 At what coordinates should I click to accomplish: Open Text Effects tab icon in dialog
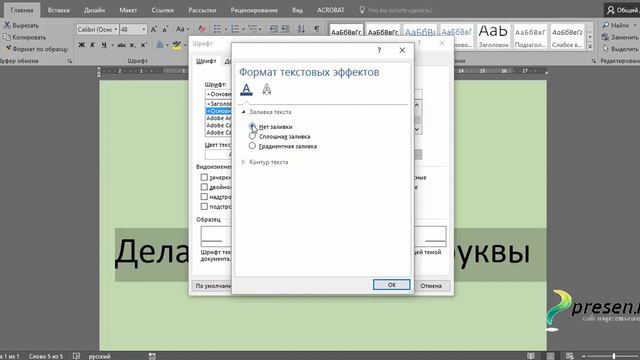(267, 89)
